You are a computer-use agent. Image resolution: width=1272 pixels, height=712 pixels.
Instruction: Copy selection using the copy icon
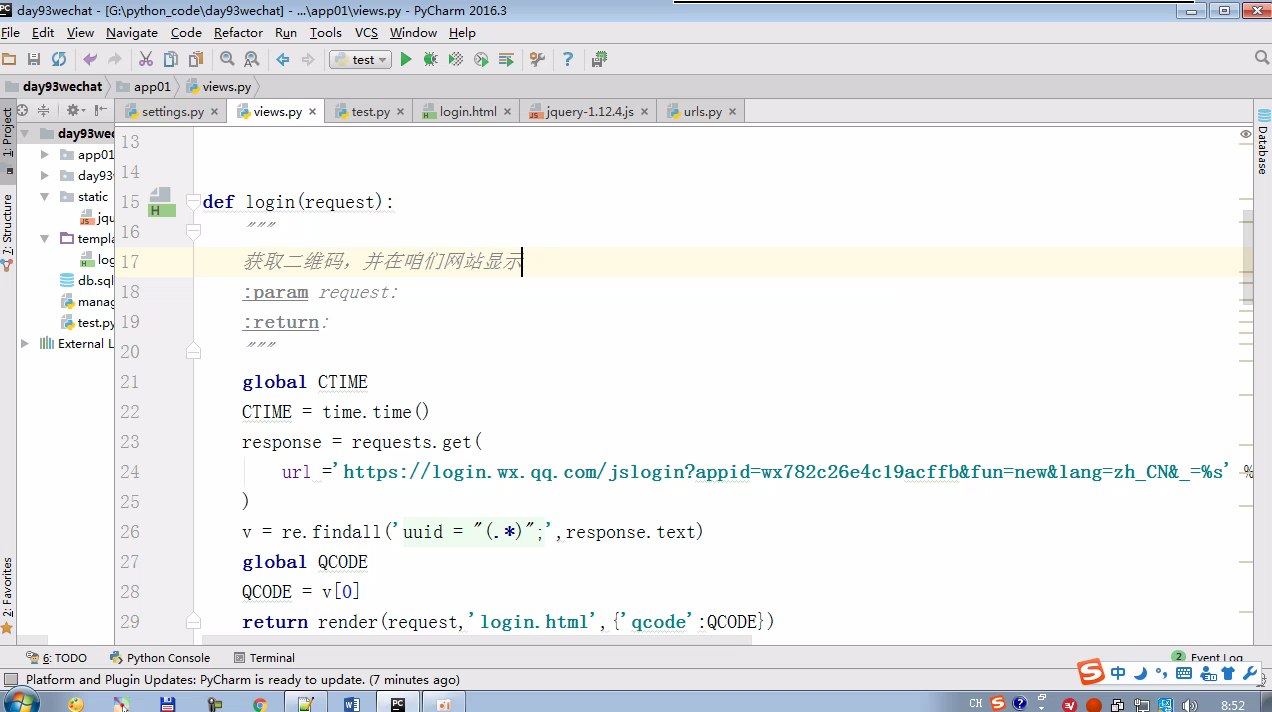pos(171,60)
